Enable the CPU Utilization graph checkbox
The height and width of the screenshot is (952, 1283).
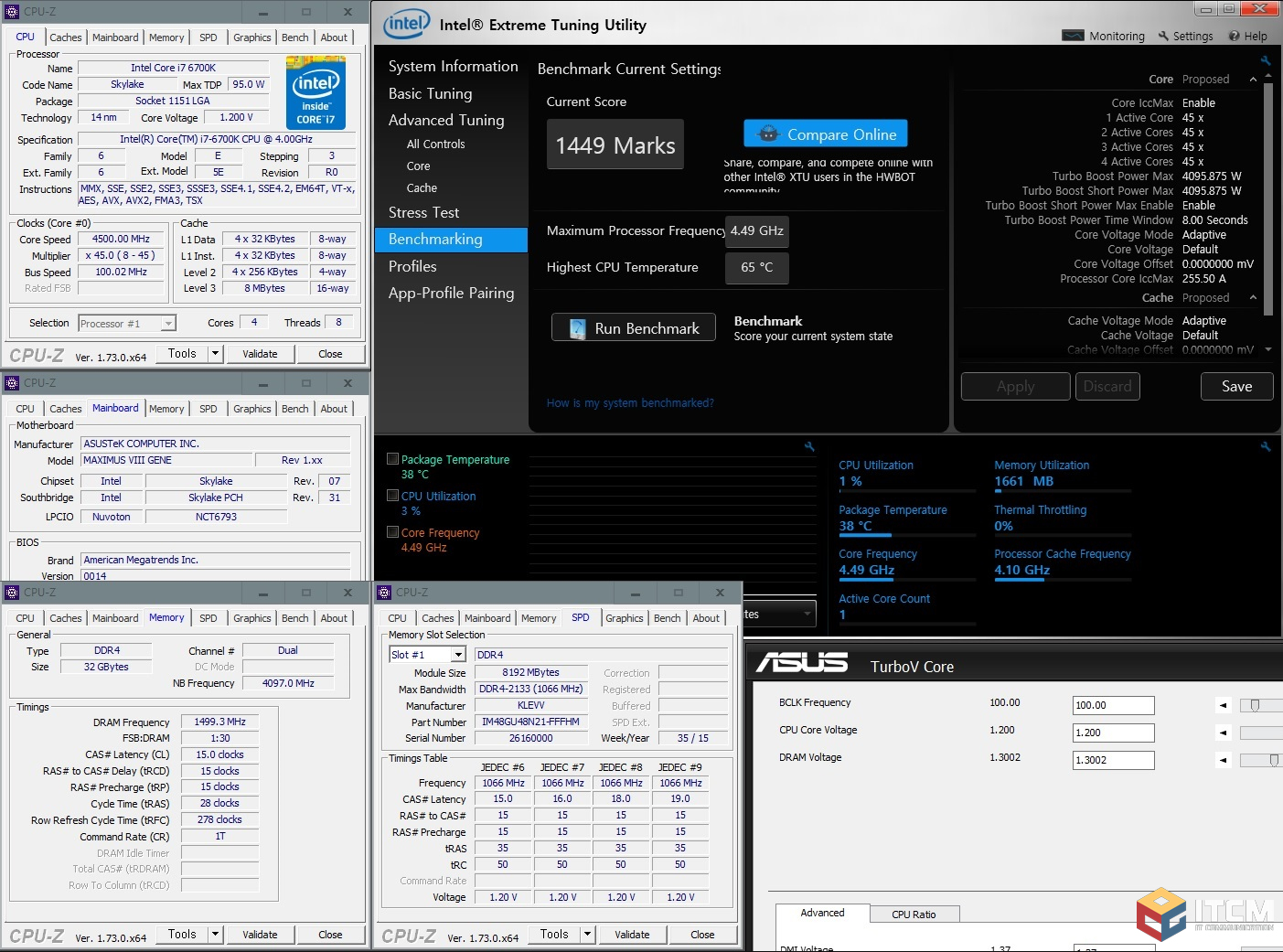(x=392, y=496)
